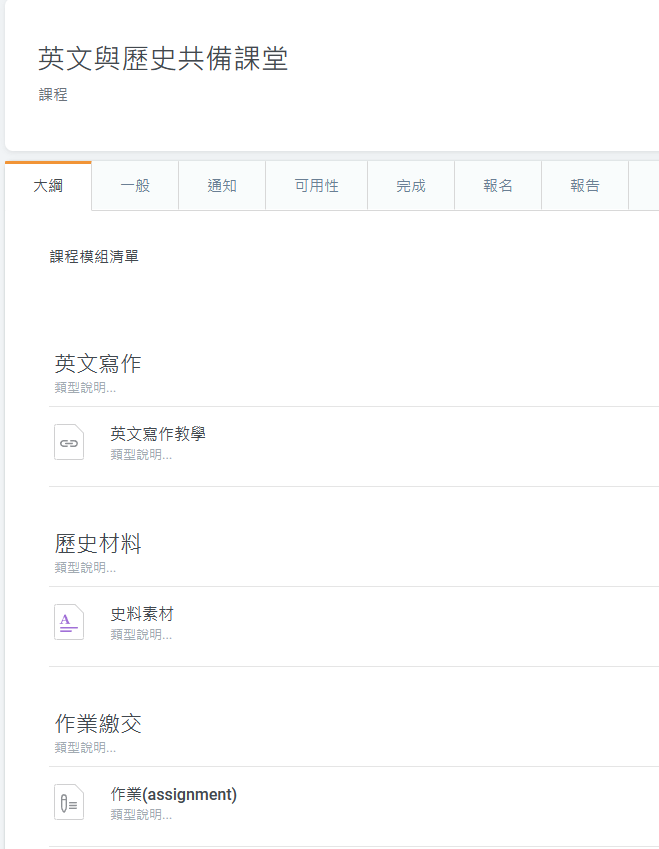
Task: Edit the description under the 作業繳交 heading
Action: 85,747
